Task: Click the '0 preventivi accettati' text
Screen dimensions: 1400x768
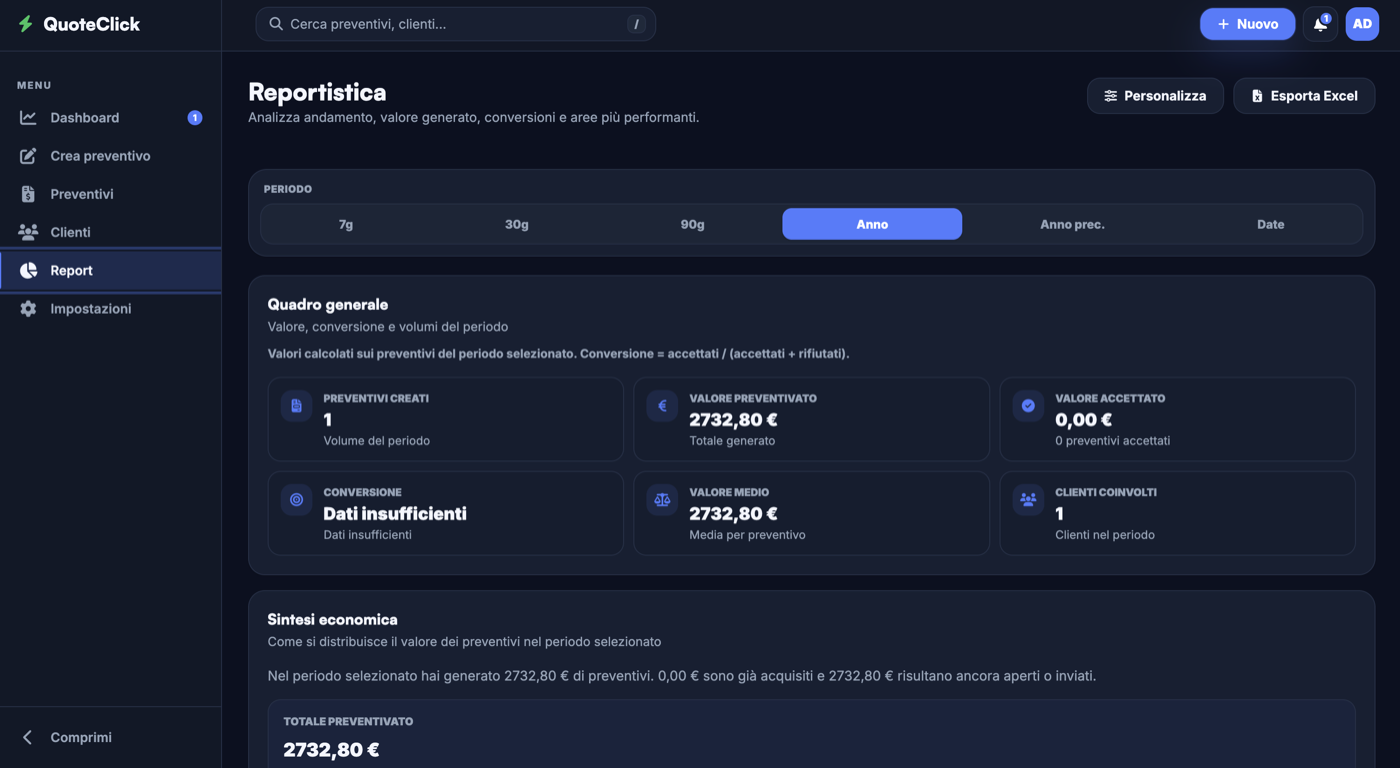Action: tap(1112, 441)
